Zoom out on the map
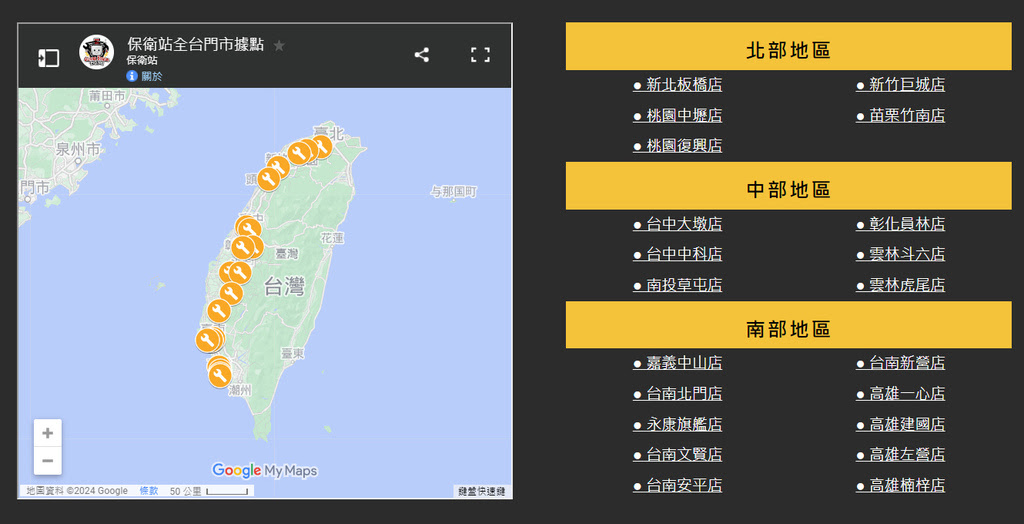Viewport: 1024px width, 524px height. [48, 461]
